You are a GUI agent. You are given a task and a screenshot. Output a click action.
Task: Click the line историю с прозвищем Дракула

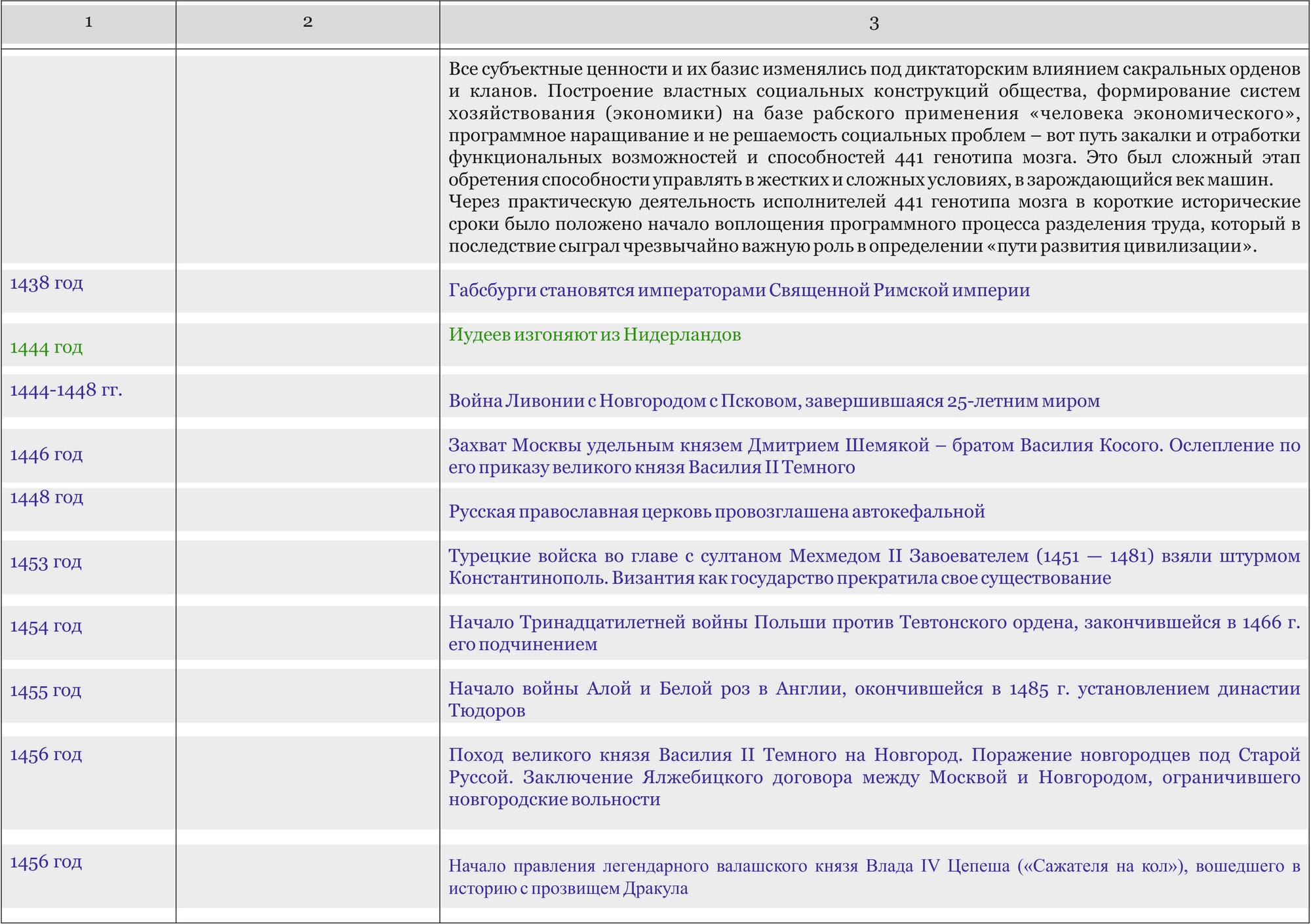568,889
